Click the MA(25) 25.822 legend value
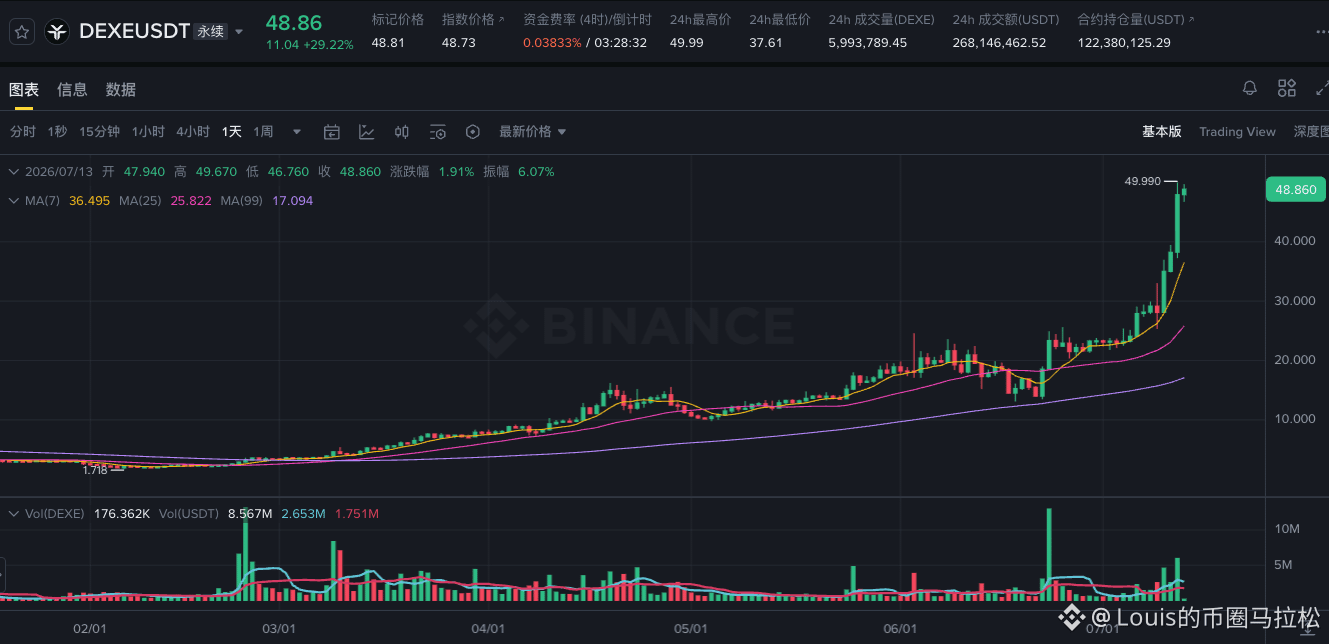This screenshot has width=1329, height=644. [x=191, y=201]
